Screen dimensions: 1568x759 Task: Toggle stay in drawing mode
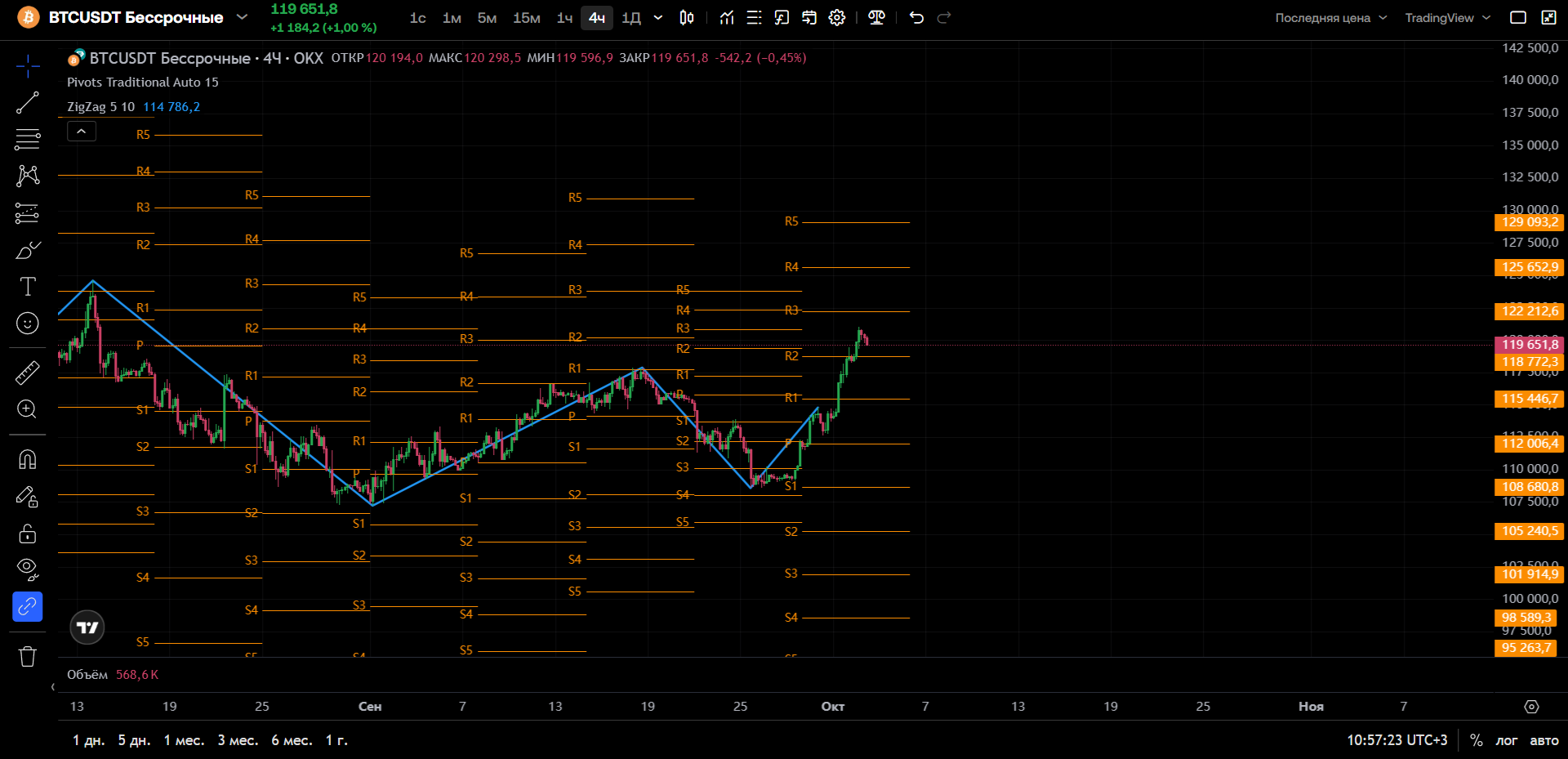click(x=28, y=496)
